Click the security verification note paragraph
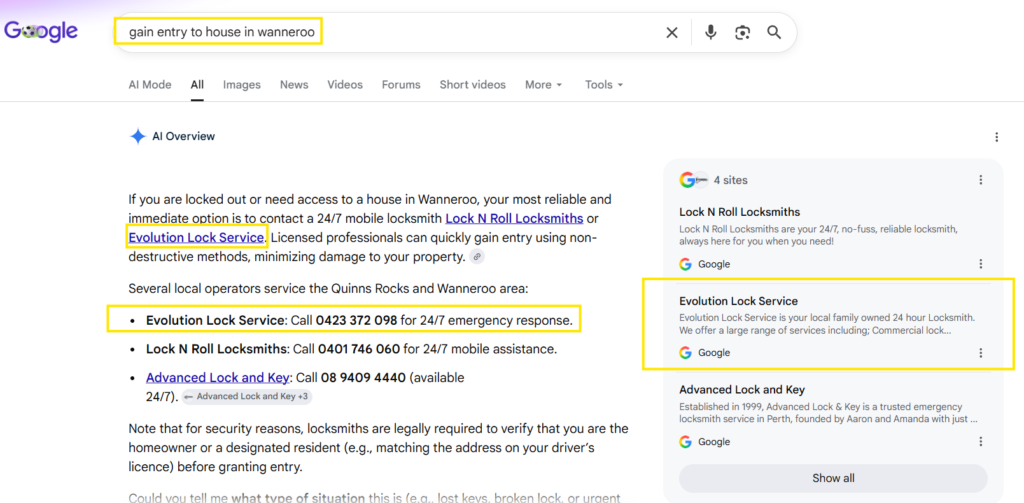1024x503 pixels. click(x=378, y=449)
